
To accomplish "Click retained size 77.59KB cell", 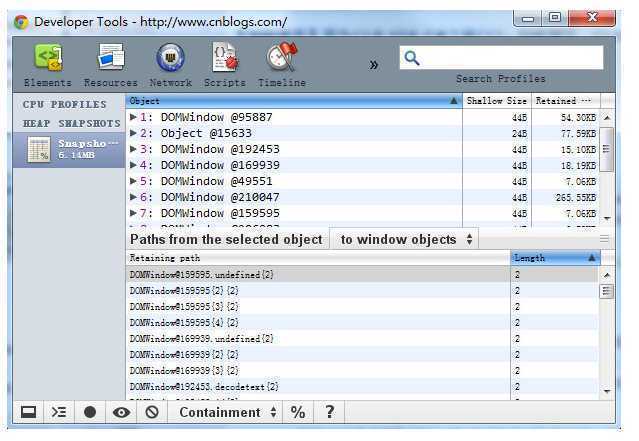I will pos(565,133).
